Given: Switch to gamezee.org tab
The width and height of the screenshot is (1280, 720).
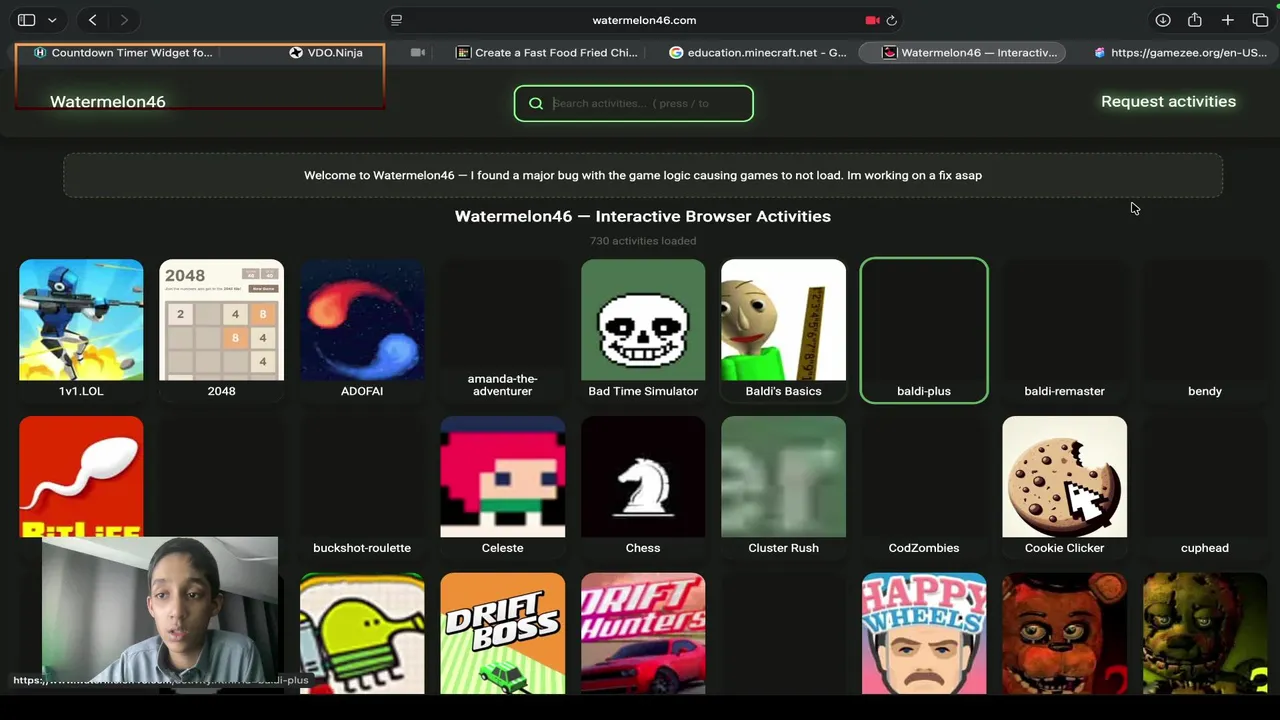Looking at the screenshot, I should coord(1180,53).
